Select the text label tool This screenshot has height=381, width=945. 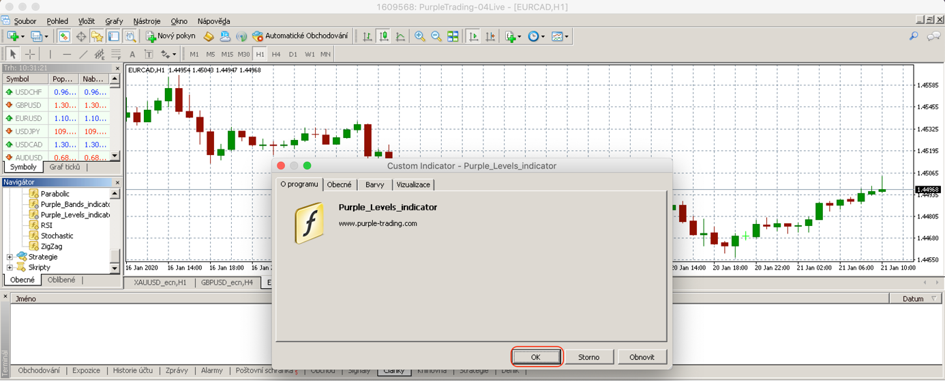pos(133,54)
